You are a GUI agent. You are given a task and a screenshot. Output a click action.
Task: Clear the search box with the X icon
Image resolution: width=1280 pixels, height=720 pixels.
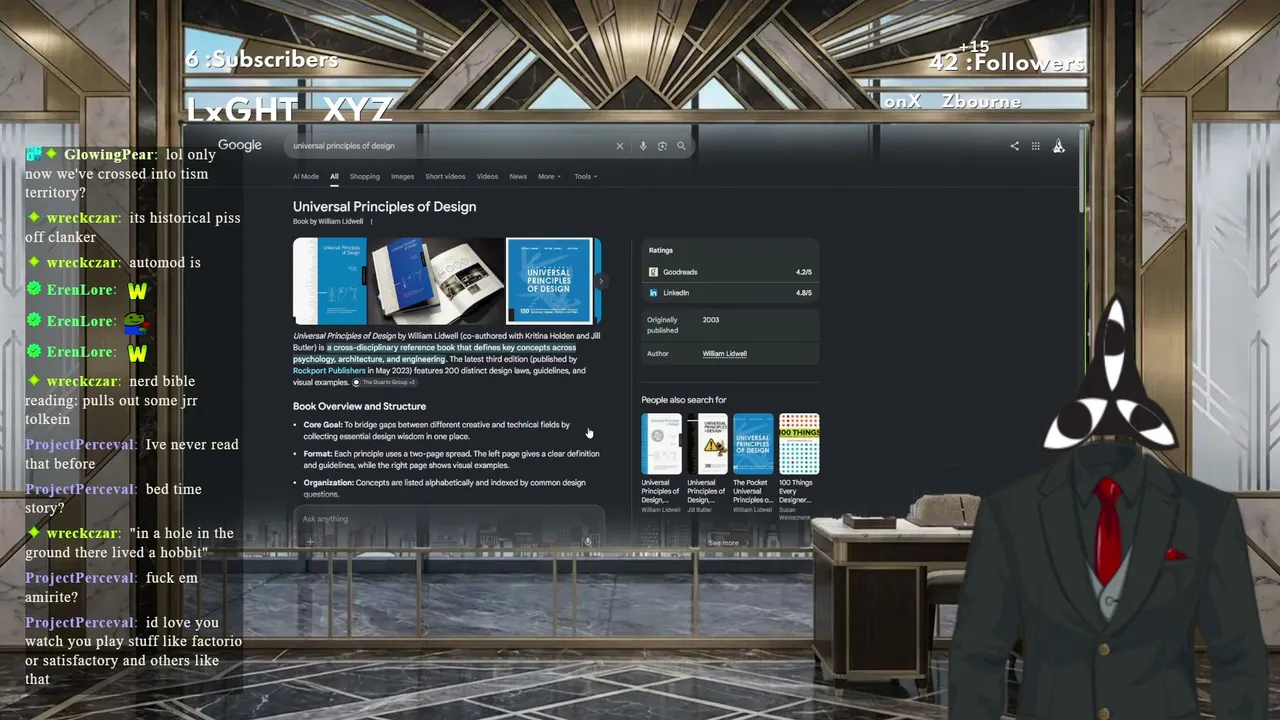click(x=619, y=146)
